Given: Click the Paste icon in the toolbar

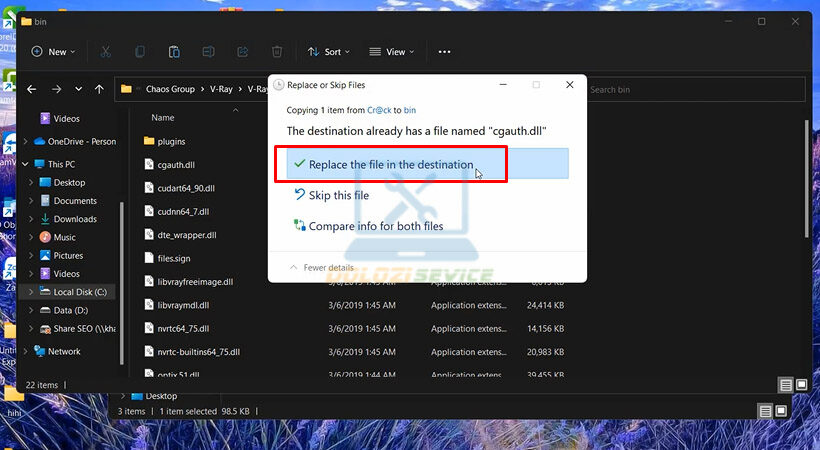Looking at the screenshot, I should 174,52.
